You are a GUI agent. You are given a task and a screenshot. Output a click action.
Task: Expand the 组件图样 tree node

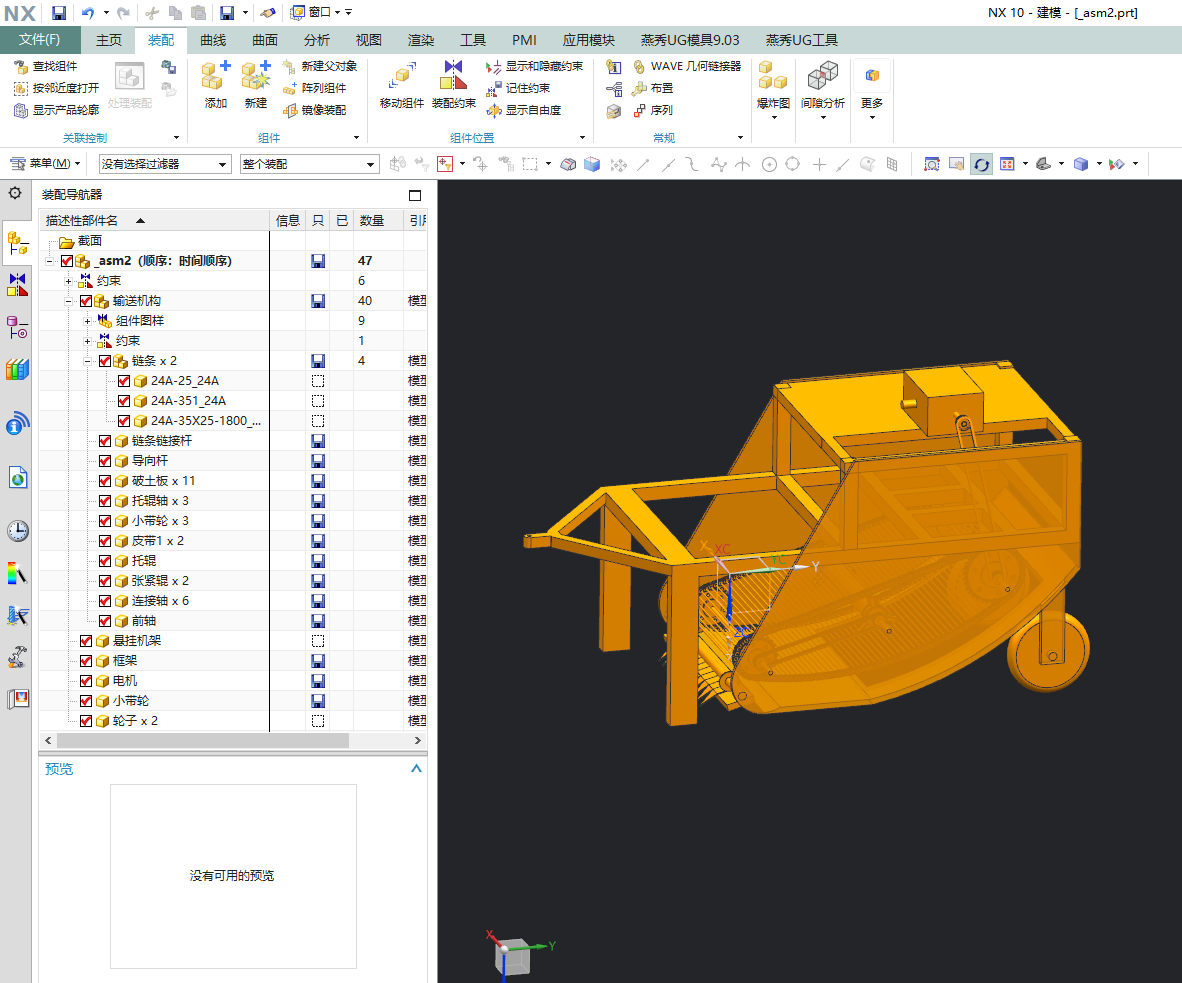(88, 321)
